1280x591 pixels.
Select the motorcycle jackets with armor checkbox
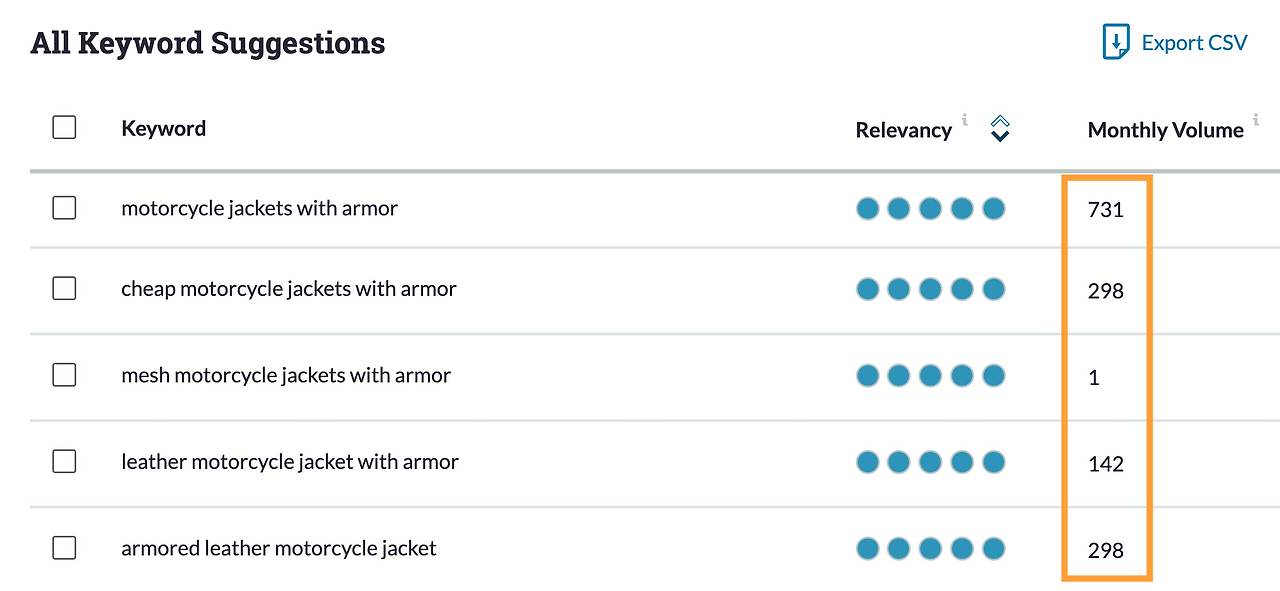click(x=64, y=207)
